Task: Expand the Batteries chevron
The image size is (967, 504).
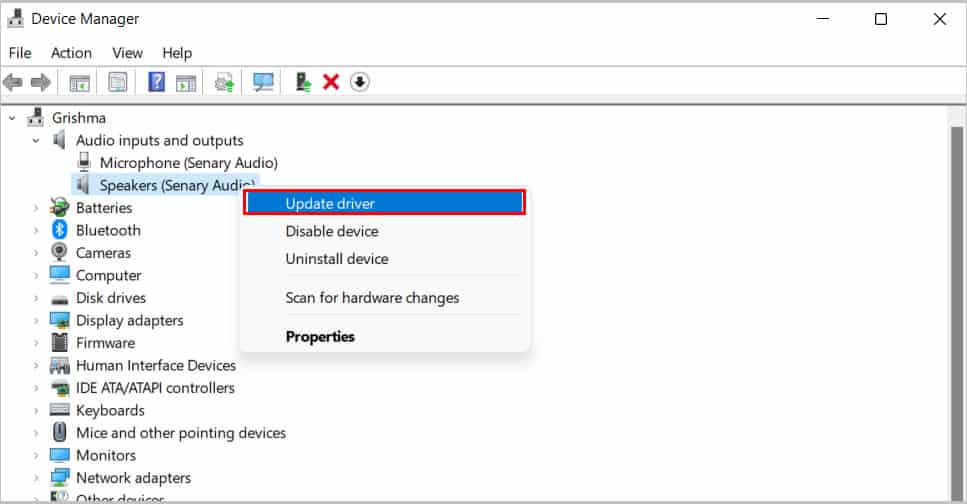Action: 36,208
